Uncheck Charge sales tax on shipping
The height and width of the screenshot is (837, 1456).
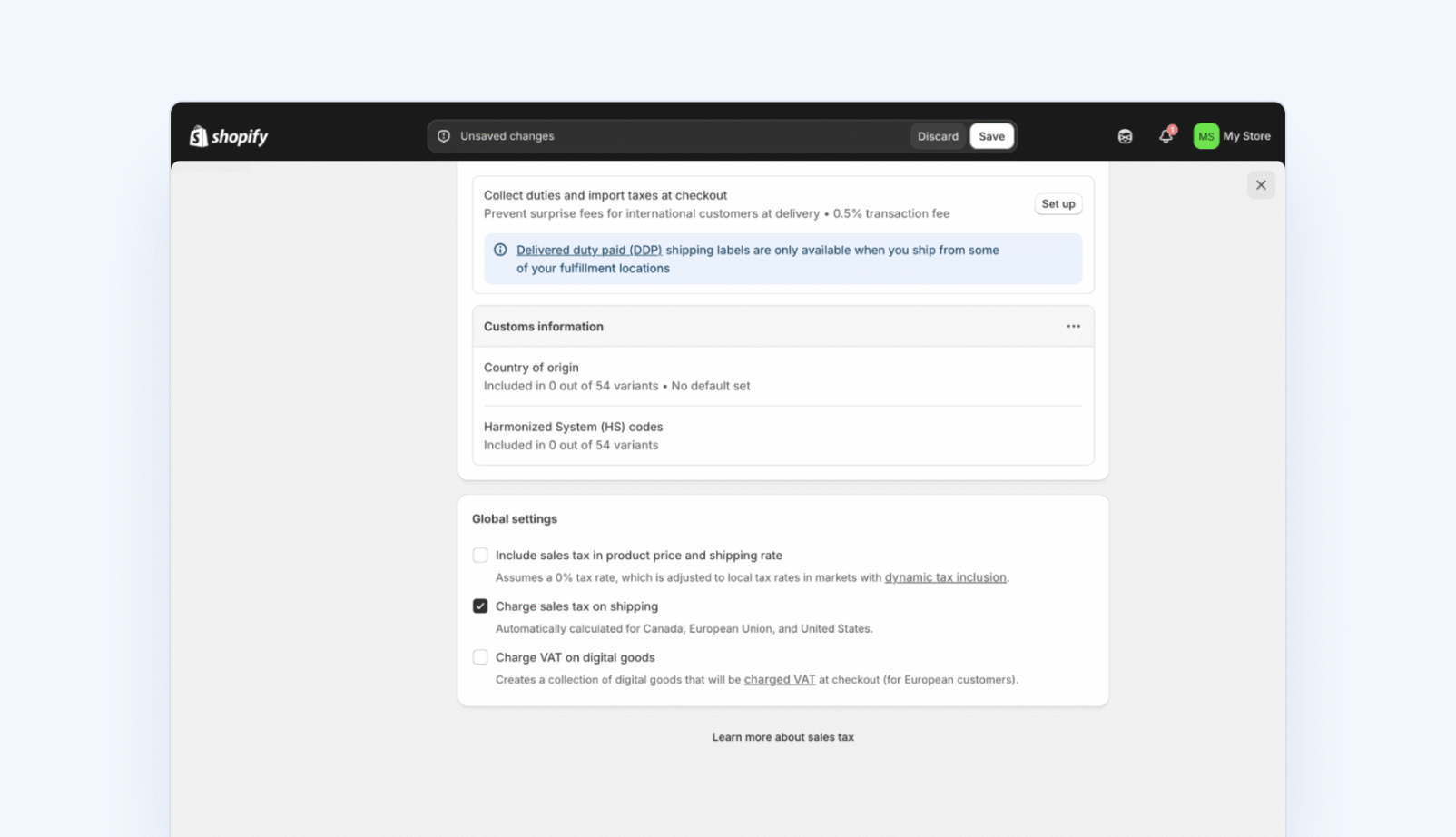480,606
